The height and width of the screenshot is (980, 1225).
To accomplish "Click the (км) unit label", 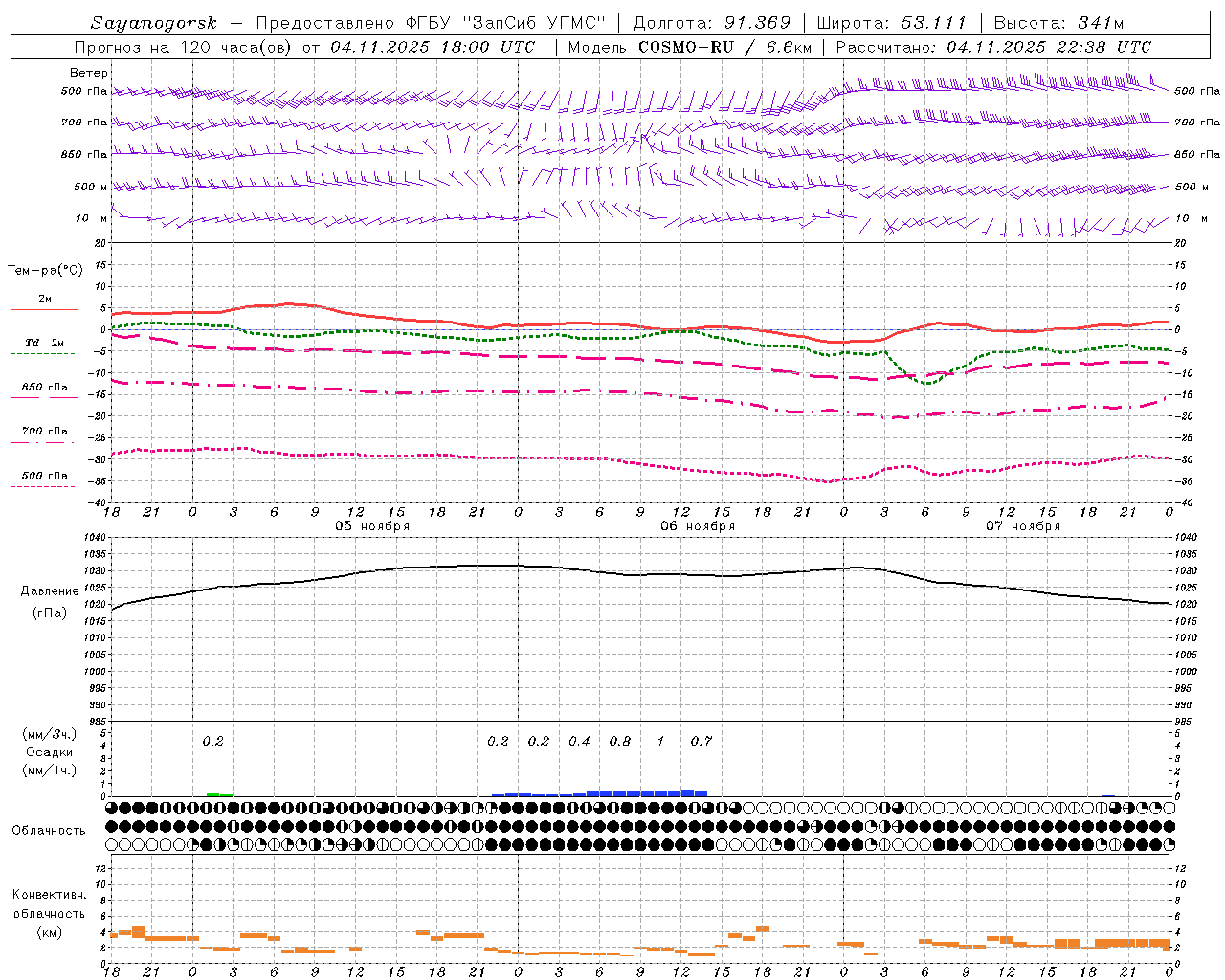I will [50, 932].
